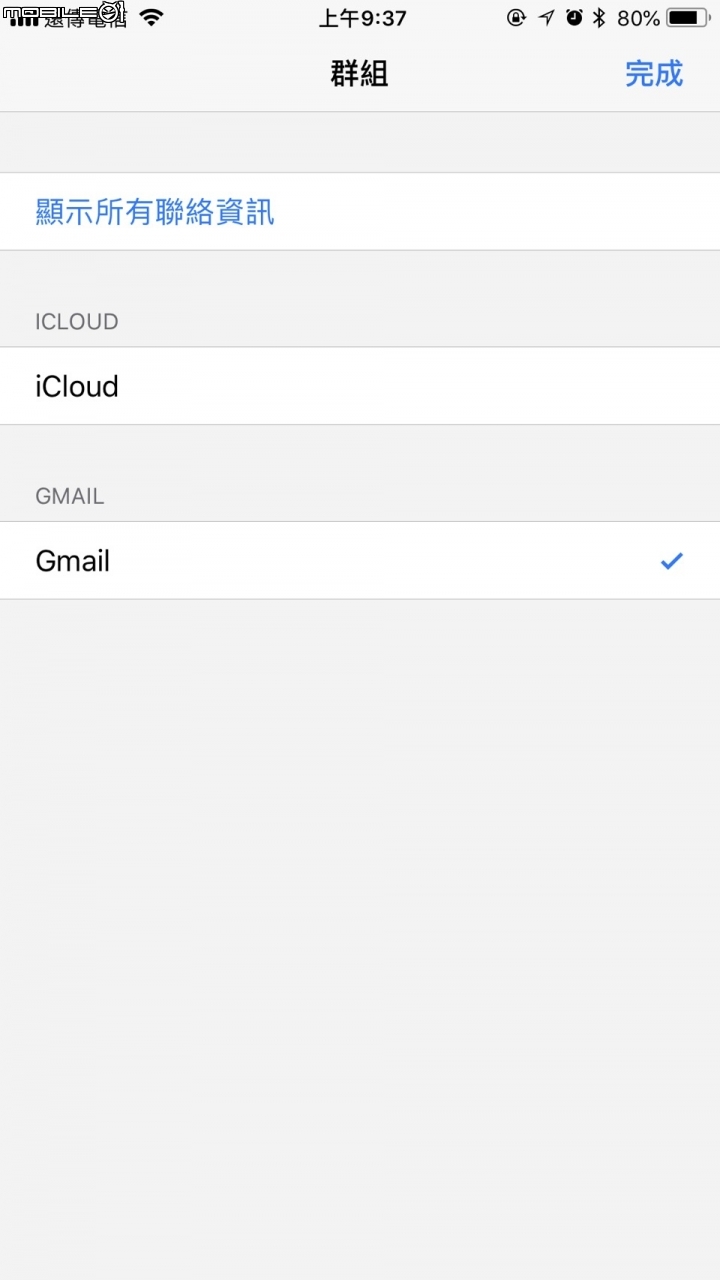Tap the carrier name in status bar
The image size is (720, 1280).
(85, 18)
